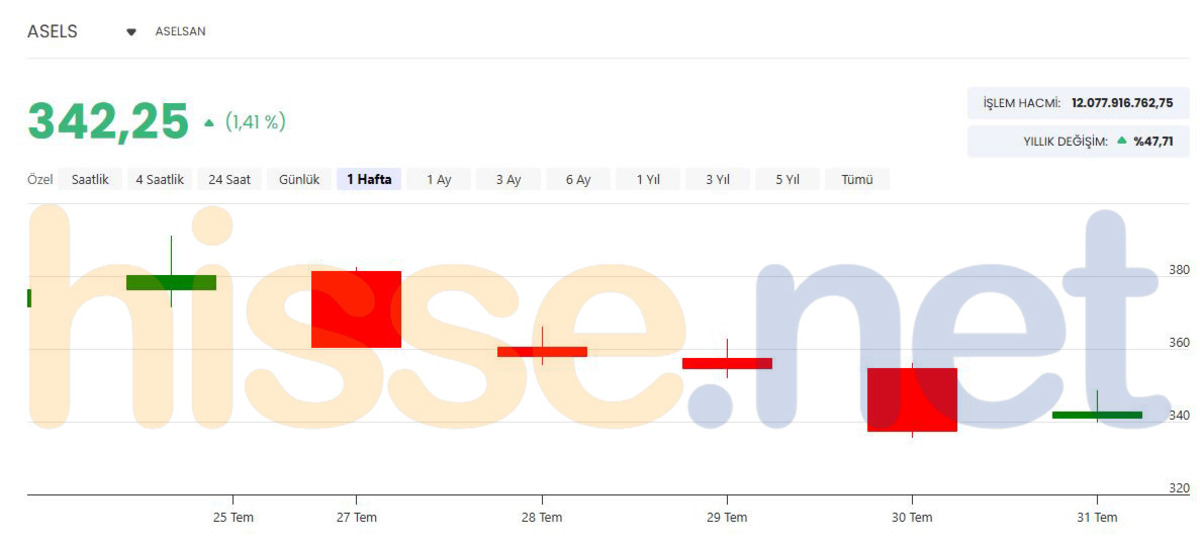Screen dimensions: 1200x544
Task: Click the 29 Tem date axis label
Action: [x=727, y=517]
